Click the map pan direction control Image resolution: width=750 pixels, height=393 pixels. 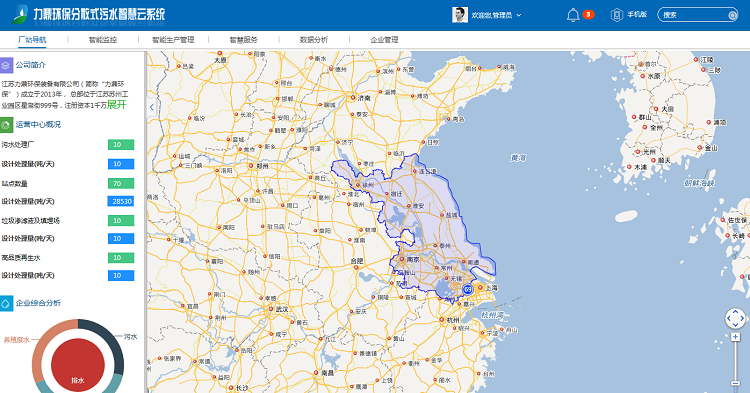[735, 318]
